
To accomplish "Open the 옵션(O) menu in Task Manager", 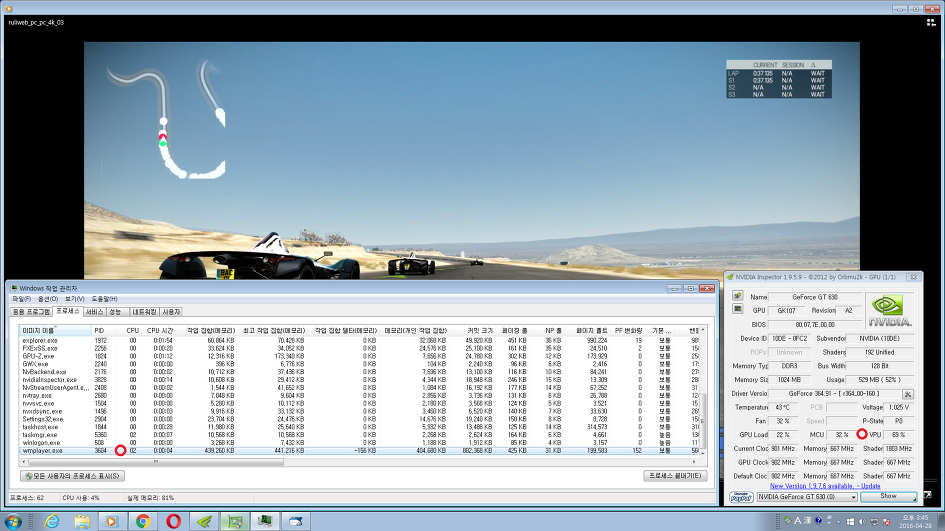I will (48, 299).
